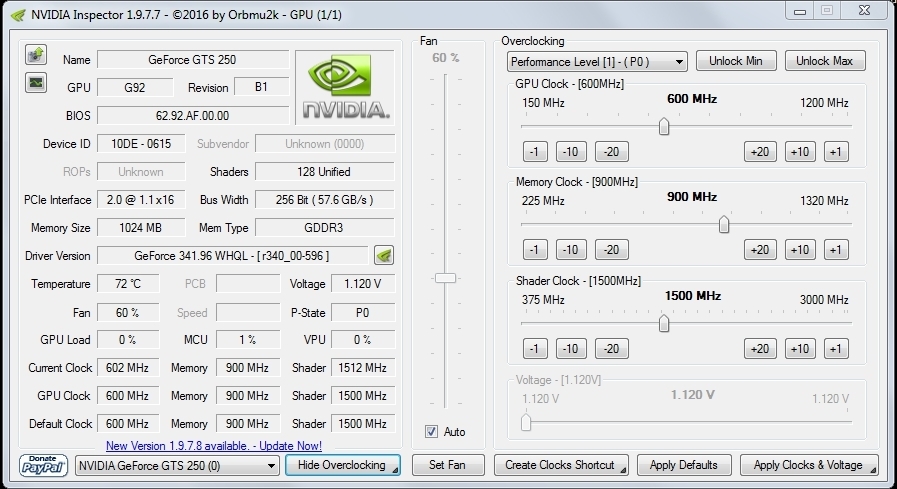Increase Memory Clock with +20 button
Screen dimensions: 897x489
(759, 250)
